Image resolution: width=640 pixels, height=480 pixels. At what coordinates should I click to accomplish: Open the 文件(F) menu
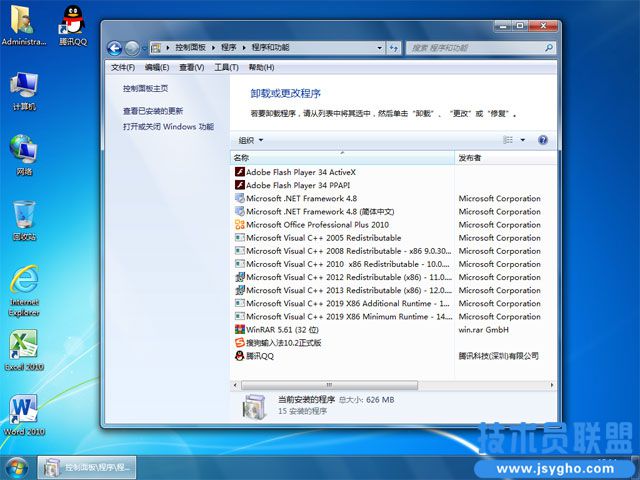123,67
